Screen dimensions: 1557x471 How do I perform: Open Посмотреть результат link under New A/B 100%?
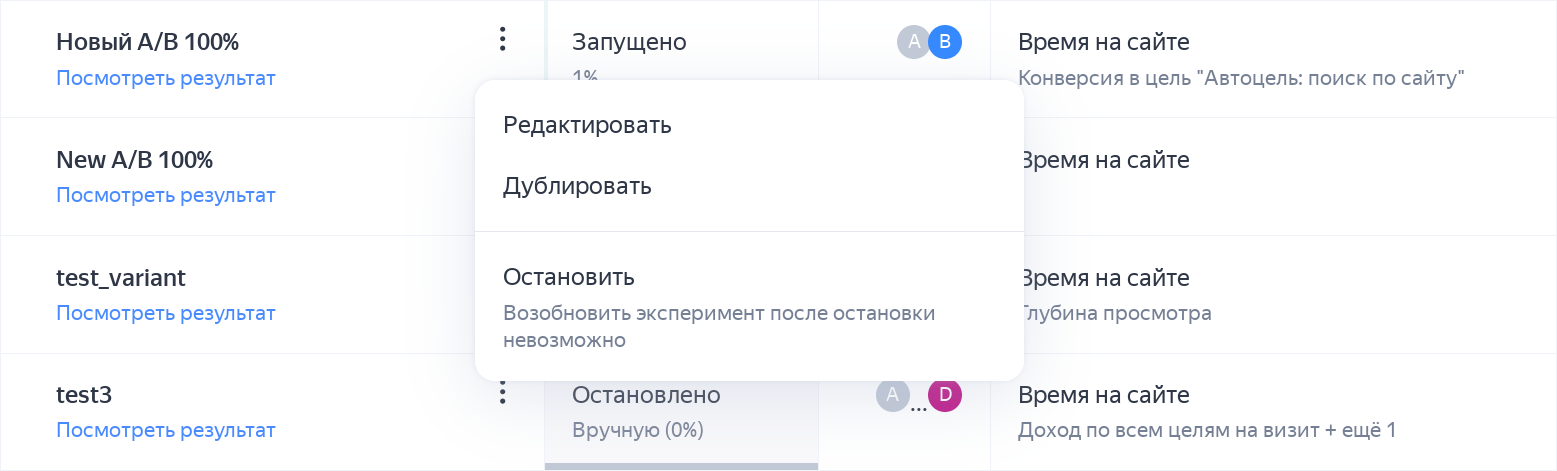pos(165,195)
